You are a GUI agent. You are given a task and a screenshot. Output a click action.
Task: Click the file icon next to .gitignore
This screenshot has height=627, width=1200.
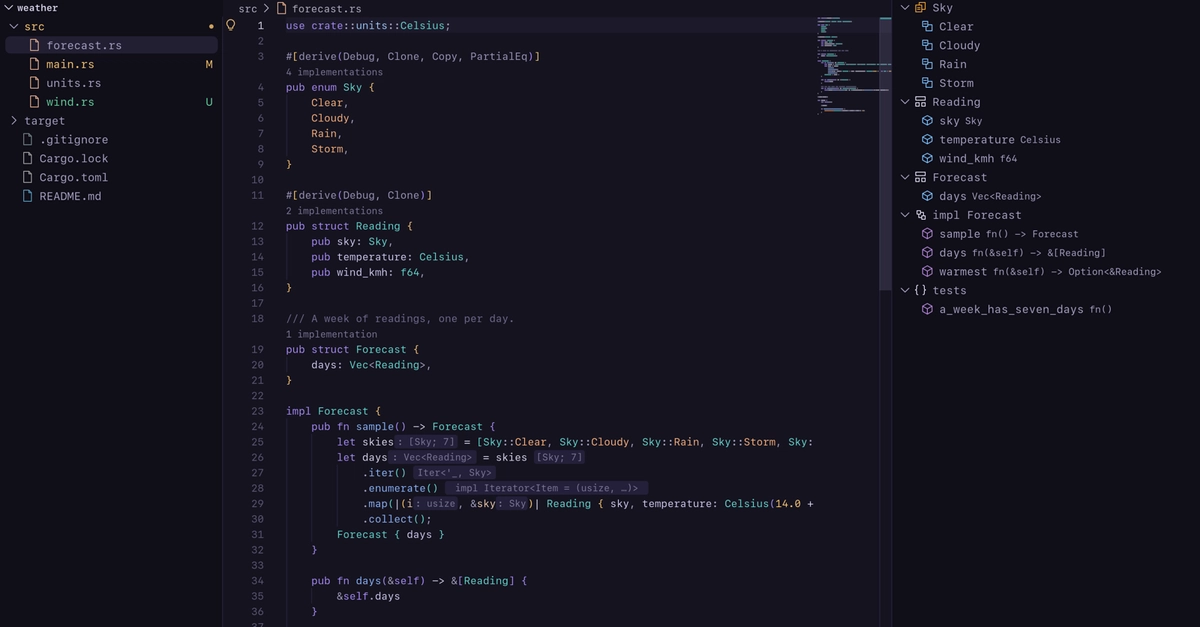click(28, 140)
